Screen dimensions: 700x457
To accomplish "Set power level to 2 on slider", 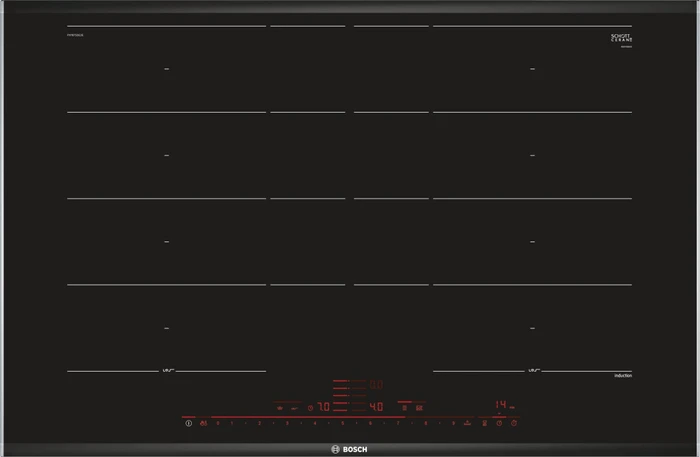I will coord(259,423).
